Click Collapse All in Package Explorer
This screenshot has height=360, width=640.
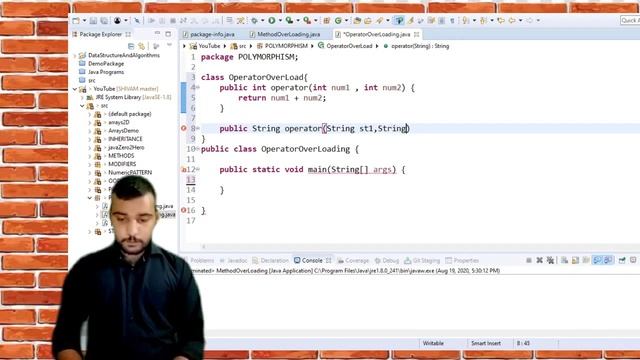click(131, 46)
